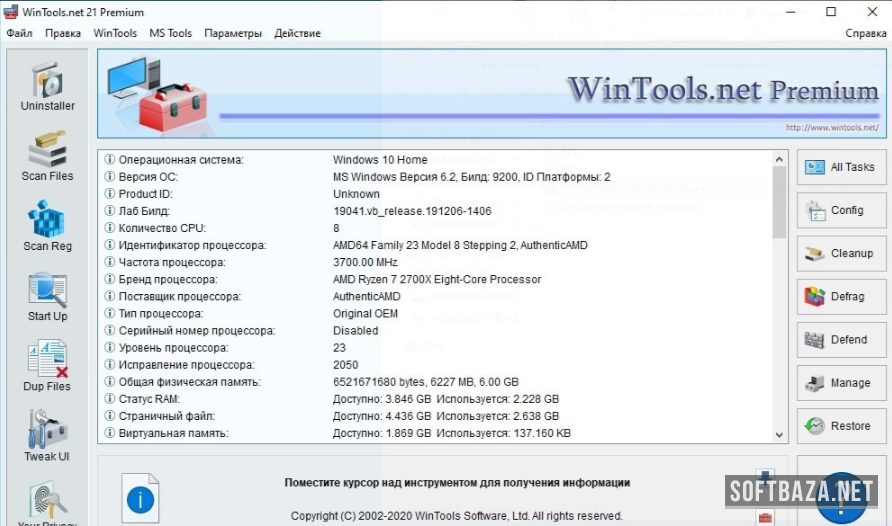Click the All Tasks button
The width and height of the screenshot is (892, 526).
841,167
